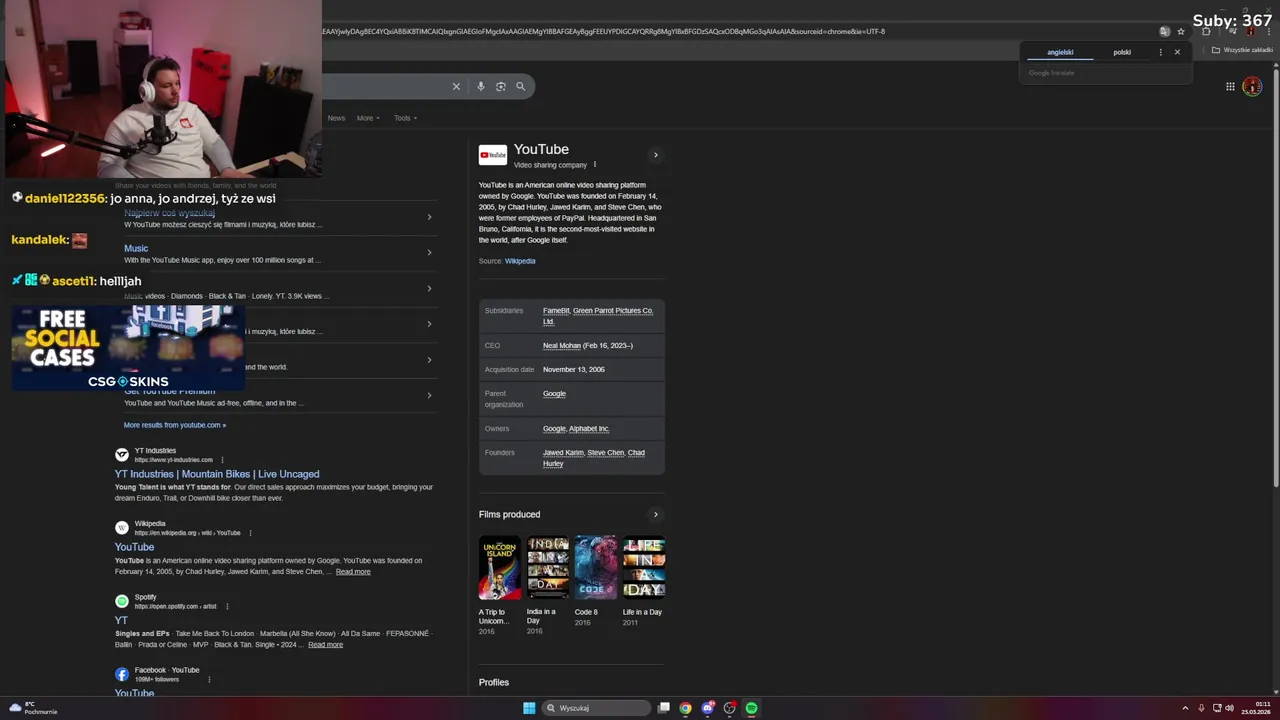
Task: Open the taskbar volume control
Action: [x=1229, y=708]
